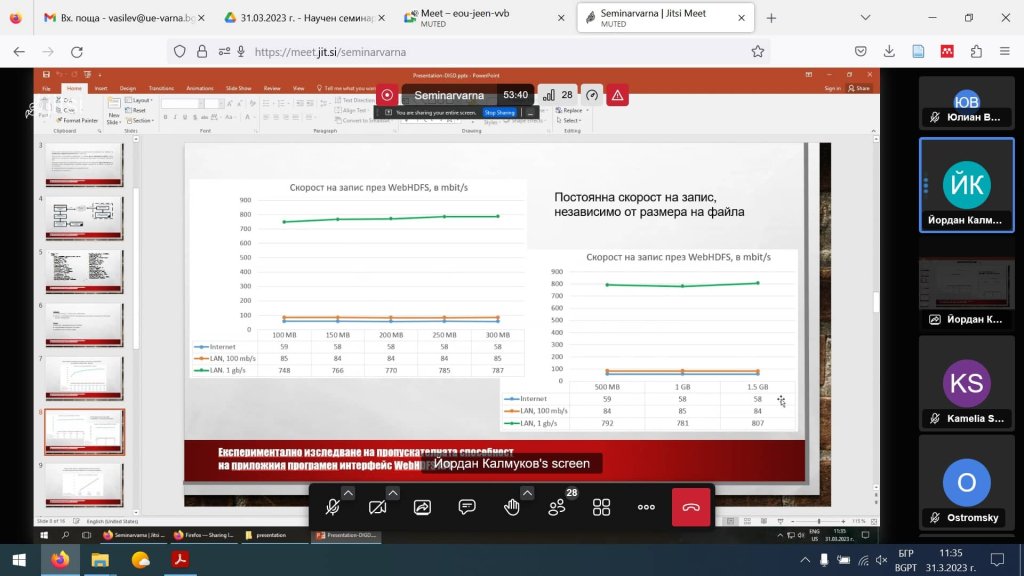Raise your hand in the meeting
Image resolution: width=1024 pixels, height=576 pixels.
coord(512,507)
